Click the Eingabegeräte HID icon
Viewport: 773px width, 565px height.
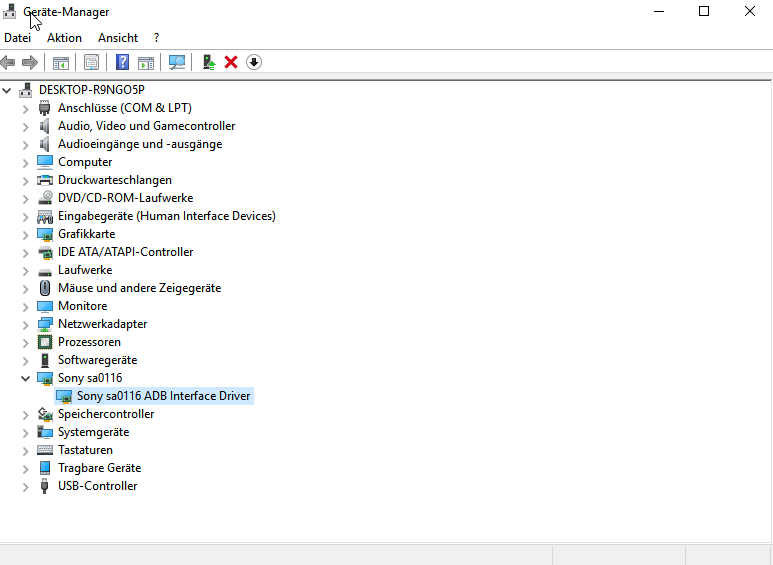point(45,216)
